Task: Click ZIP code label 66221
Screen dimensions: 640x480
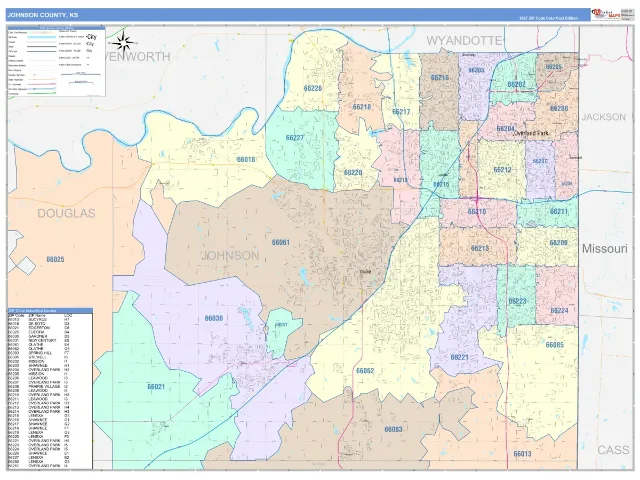Action: [460, 357]
